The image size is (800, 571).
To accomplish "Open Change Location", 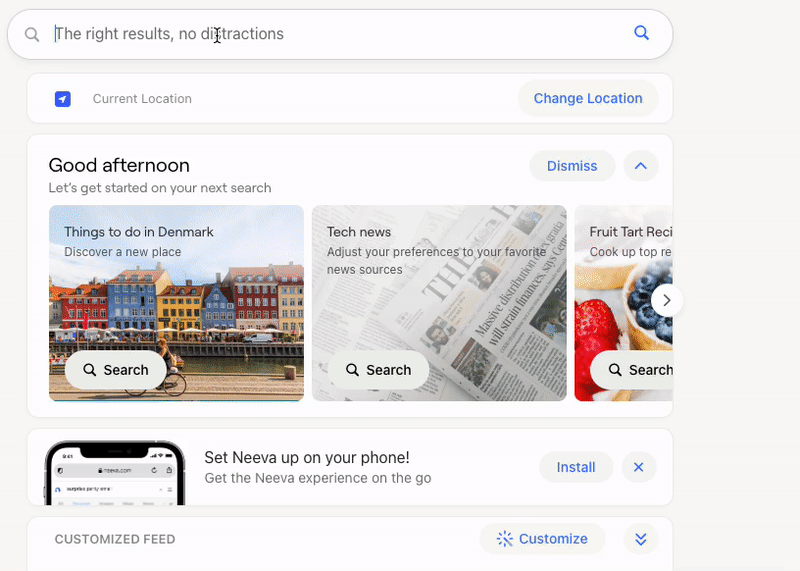I will 588,98.
